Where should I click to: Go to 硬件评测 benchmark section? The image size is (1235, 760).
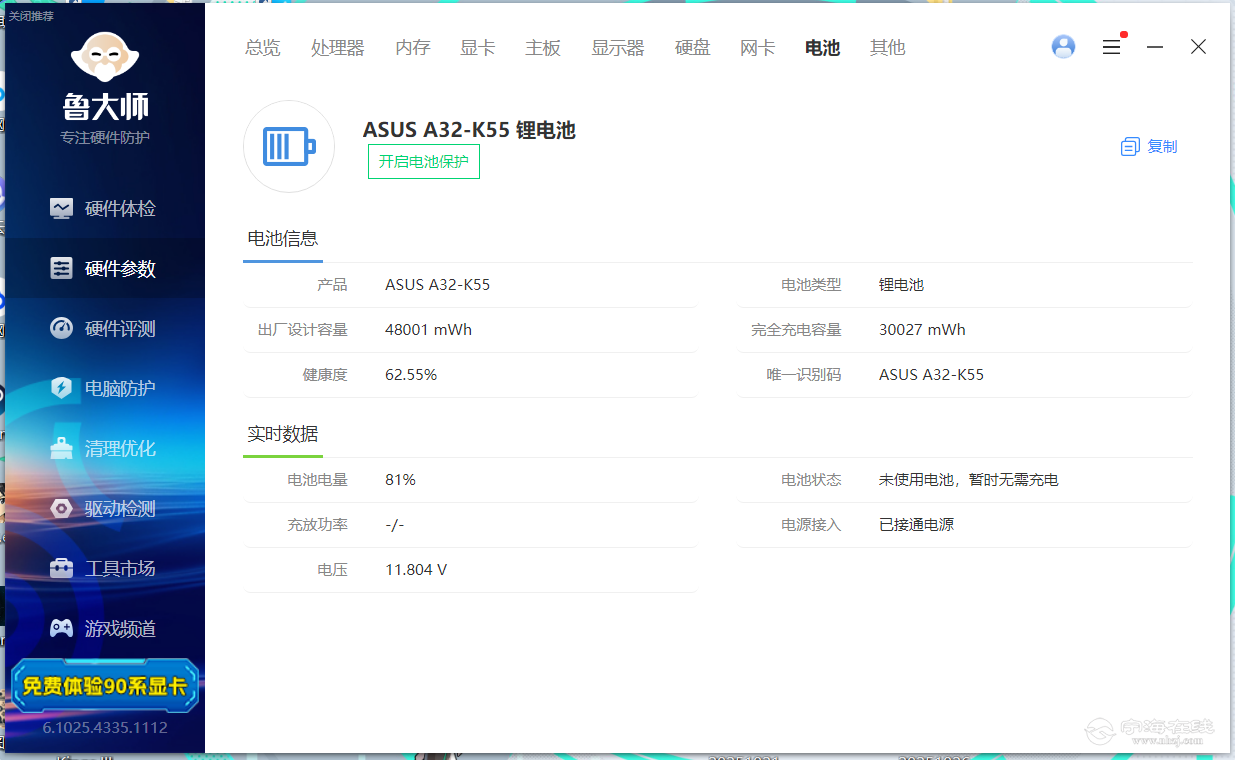point(105,329)
